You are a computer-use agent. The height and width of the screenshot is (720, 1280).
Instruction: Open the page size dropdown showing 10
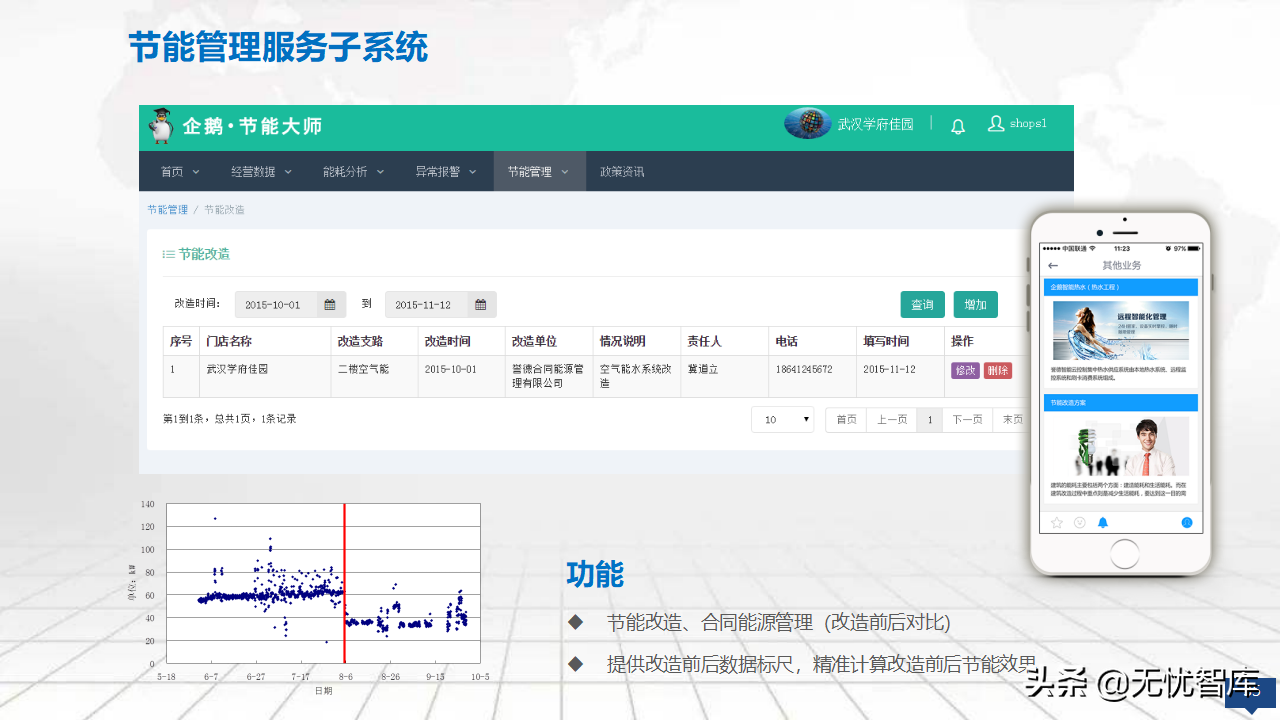pyautogui.click(x=782, y=420)
